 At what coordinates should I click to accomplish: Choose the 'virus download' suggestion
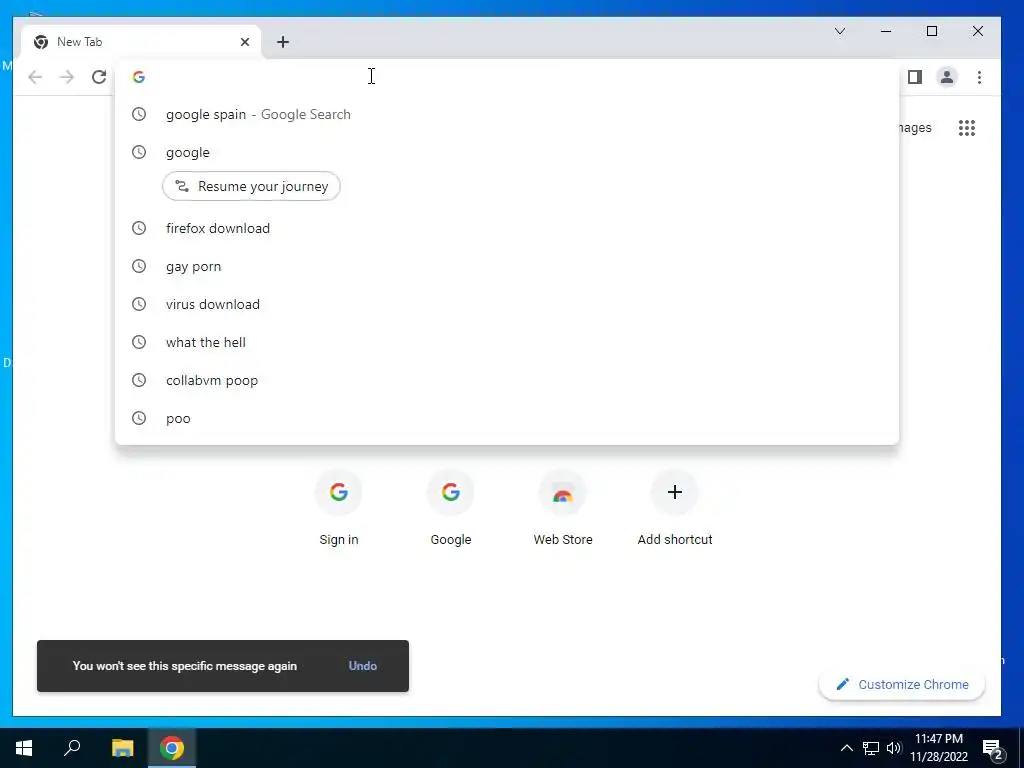(x=507, y=304)
